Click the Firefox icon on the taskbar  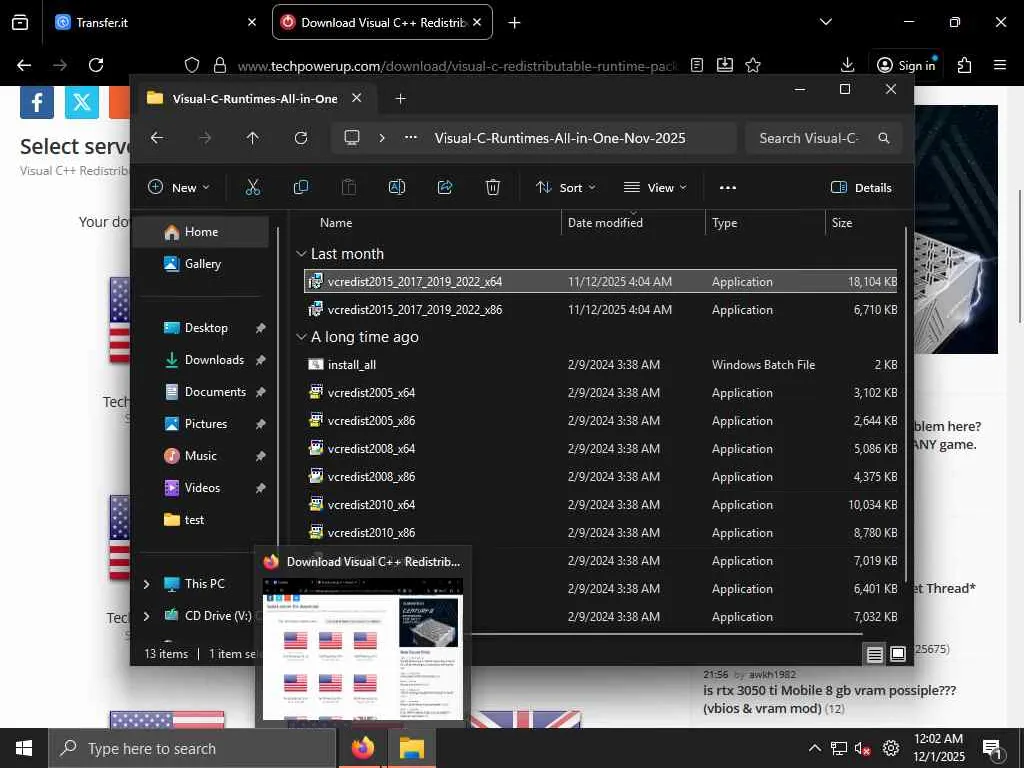pyautogui.click(x=363, y=748)
